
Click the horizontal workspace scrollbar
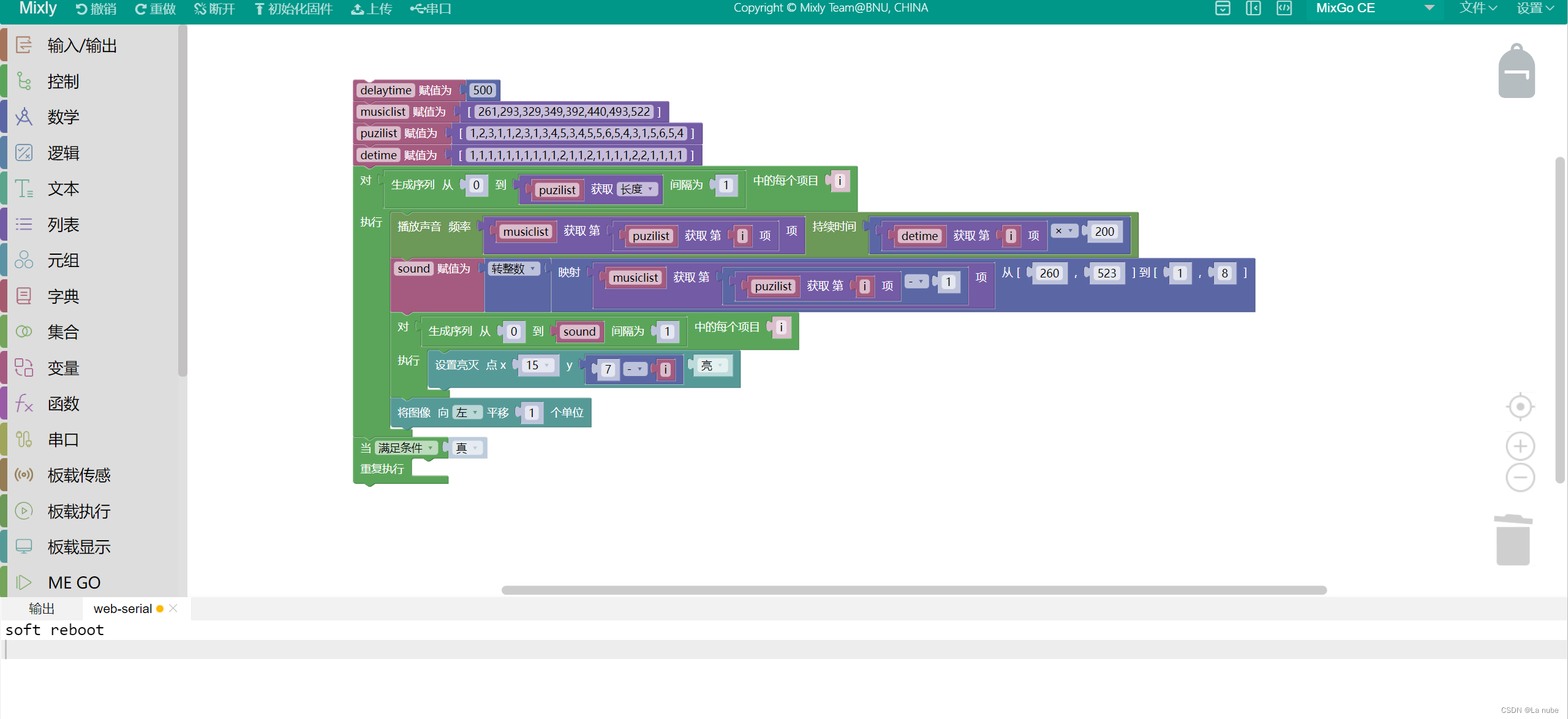click(x=914, y=590)
